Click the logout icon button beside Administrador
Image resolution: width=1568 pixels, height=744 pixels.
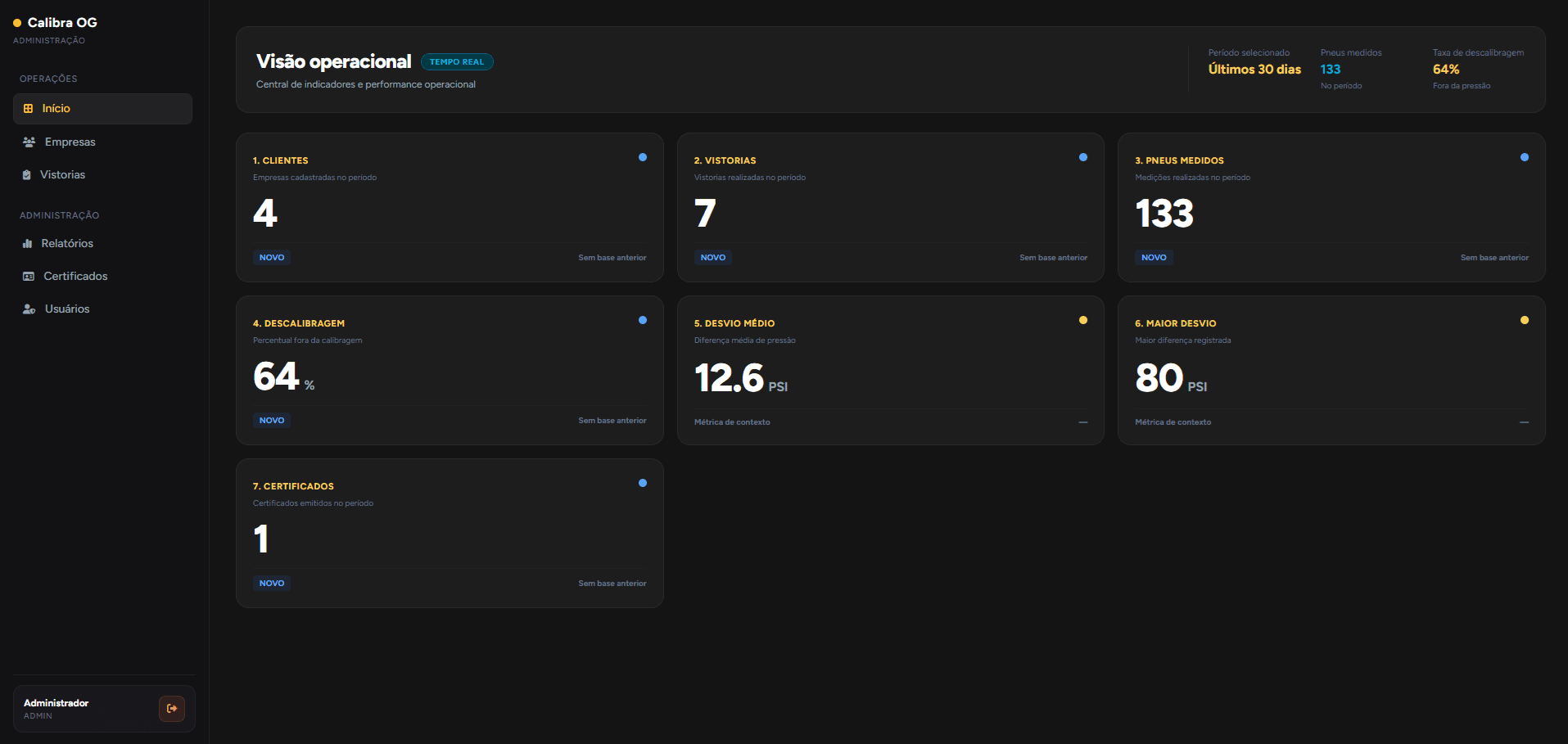[x=172, y=709]
